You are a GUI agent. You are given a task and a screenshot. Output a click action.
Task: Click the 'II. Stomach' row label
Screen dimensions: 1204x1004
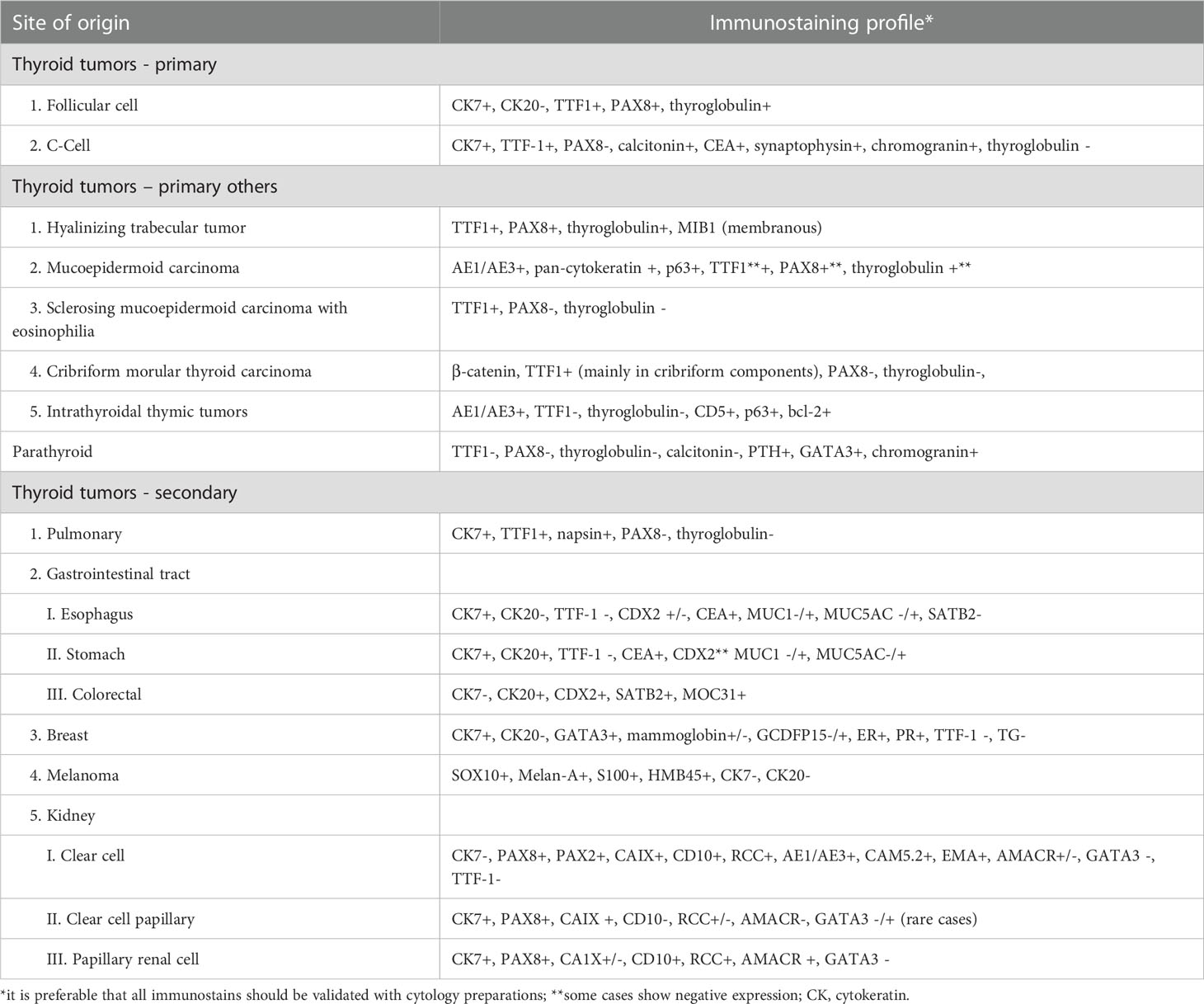86,654
